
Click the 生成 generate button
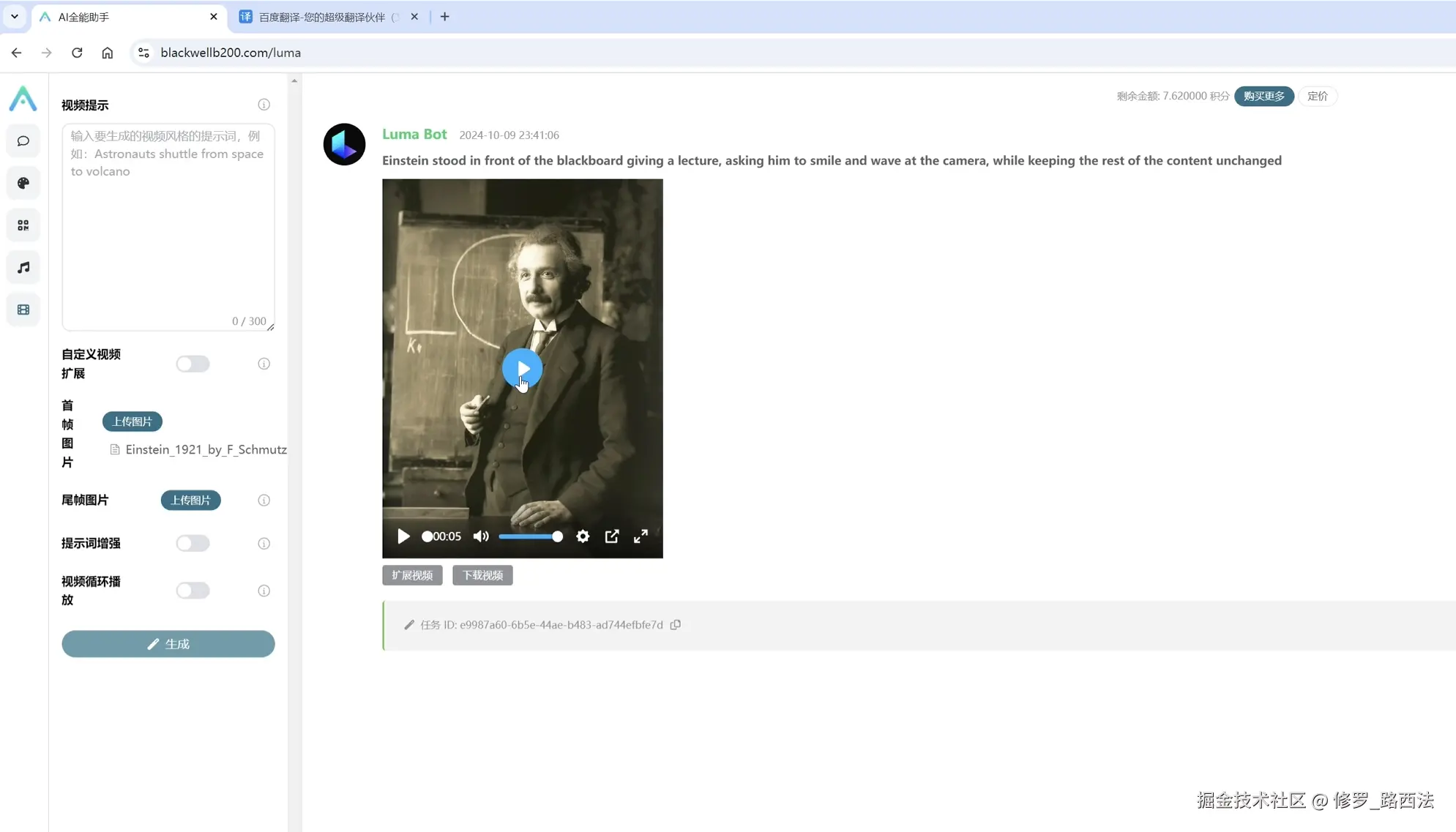[x=168, y=644]
